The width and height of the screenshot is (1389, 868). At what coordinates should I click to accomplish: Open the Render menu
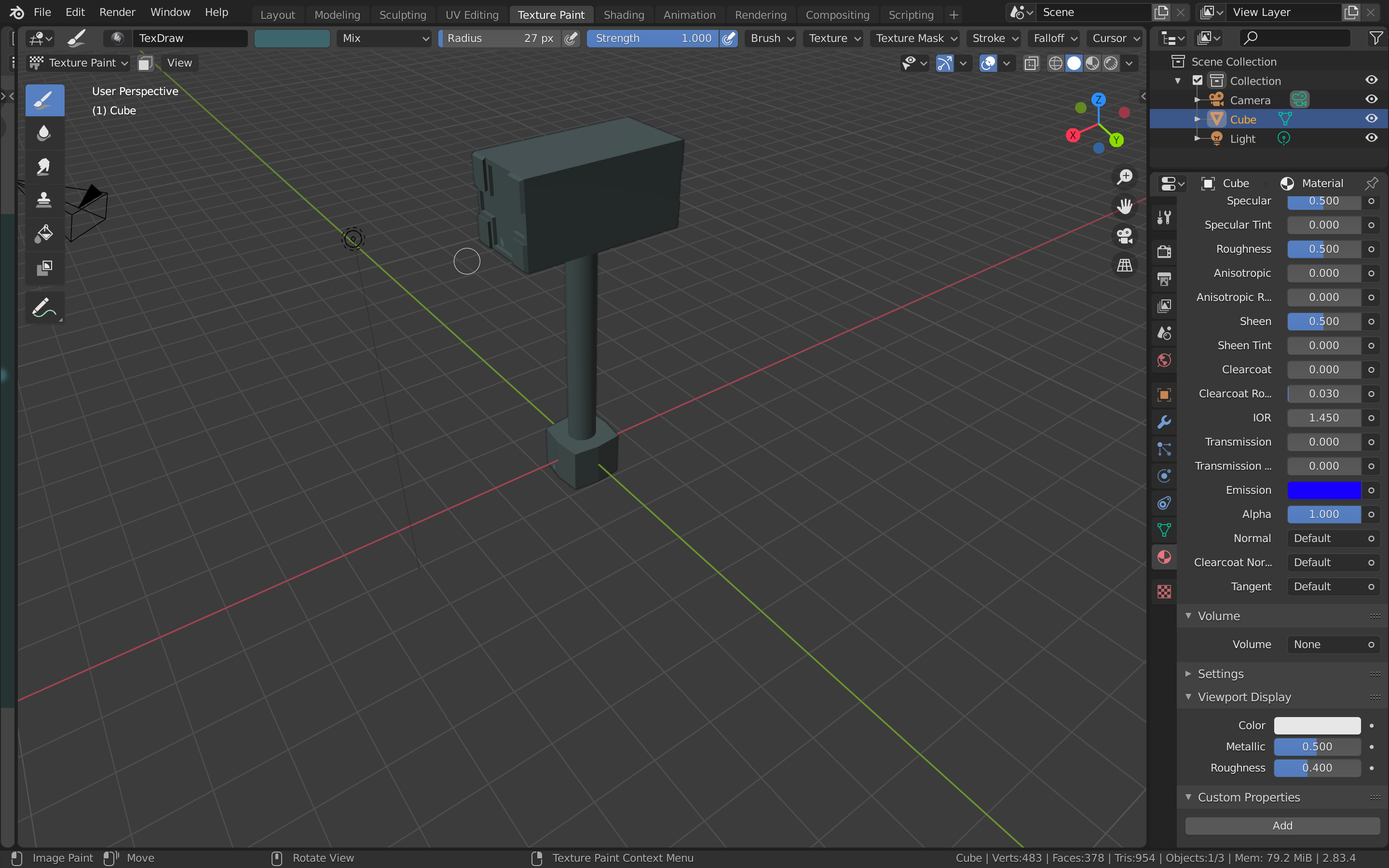pyautogui.click(x=117, y=12)
